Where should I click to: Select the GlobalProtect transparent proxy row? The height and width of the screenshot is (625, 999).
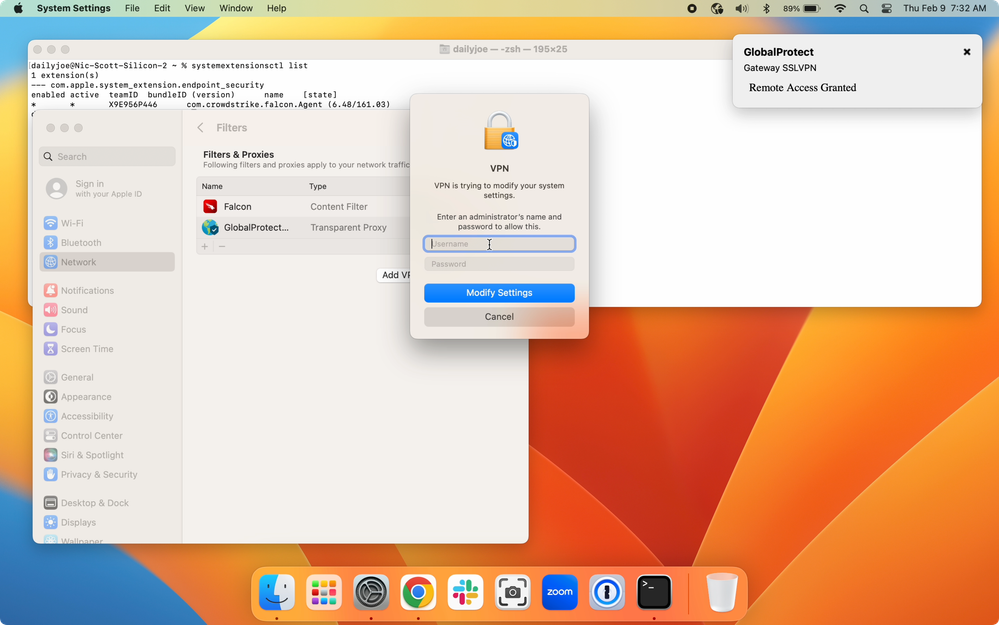(x=300, y=228)
